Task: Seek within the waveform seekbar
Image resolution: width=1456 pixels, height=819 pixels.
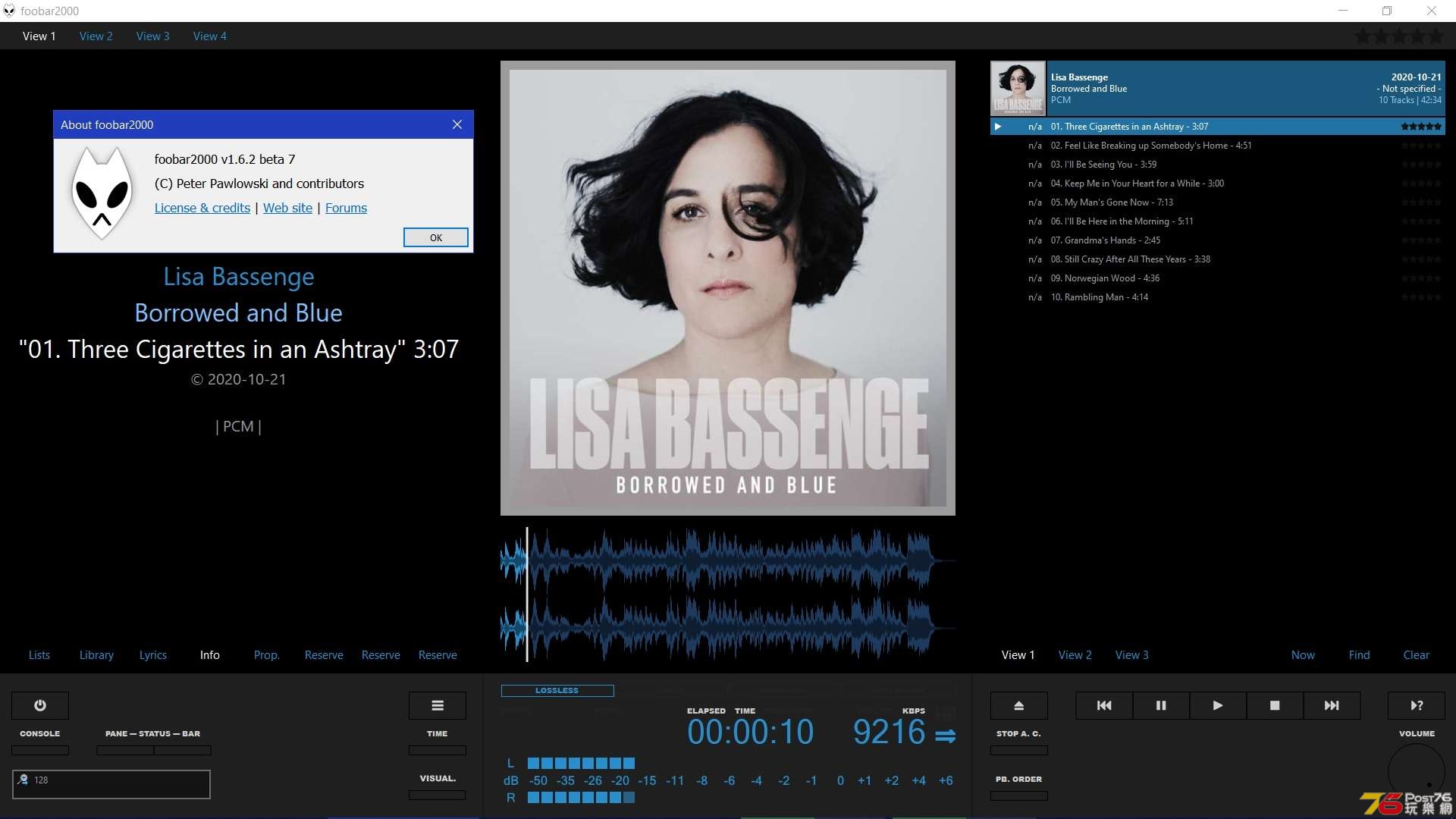Action: 727,593
